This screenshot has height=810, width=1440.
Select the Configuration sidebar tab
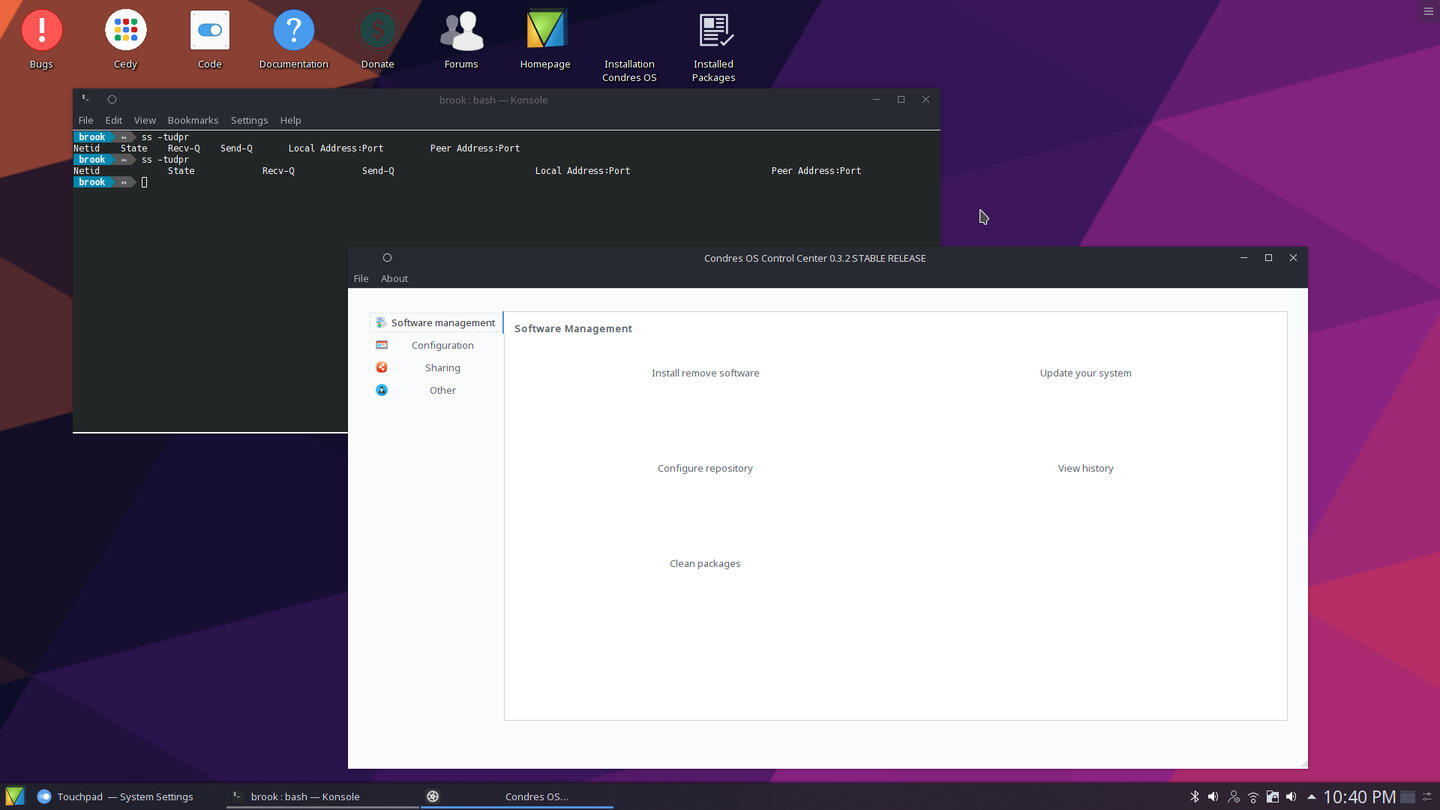click(x=435, y=345)
